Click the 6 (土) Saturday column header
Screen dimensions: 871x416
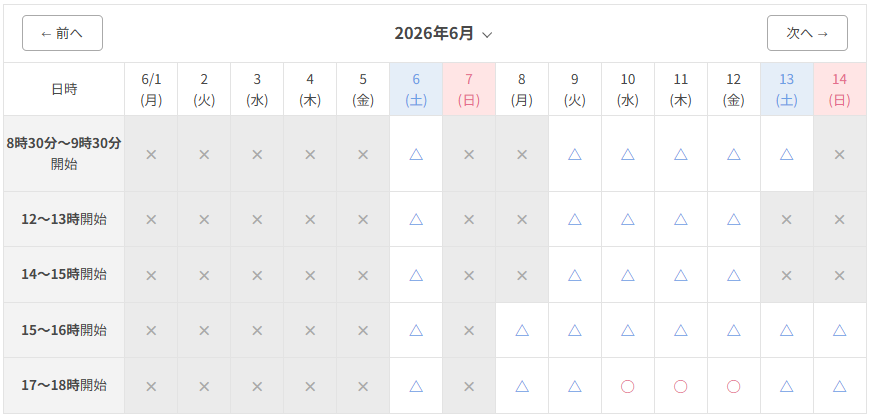[416, 89]
